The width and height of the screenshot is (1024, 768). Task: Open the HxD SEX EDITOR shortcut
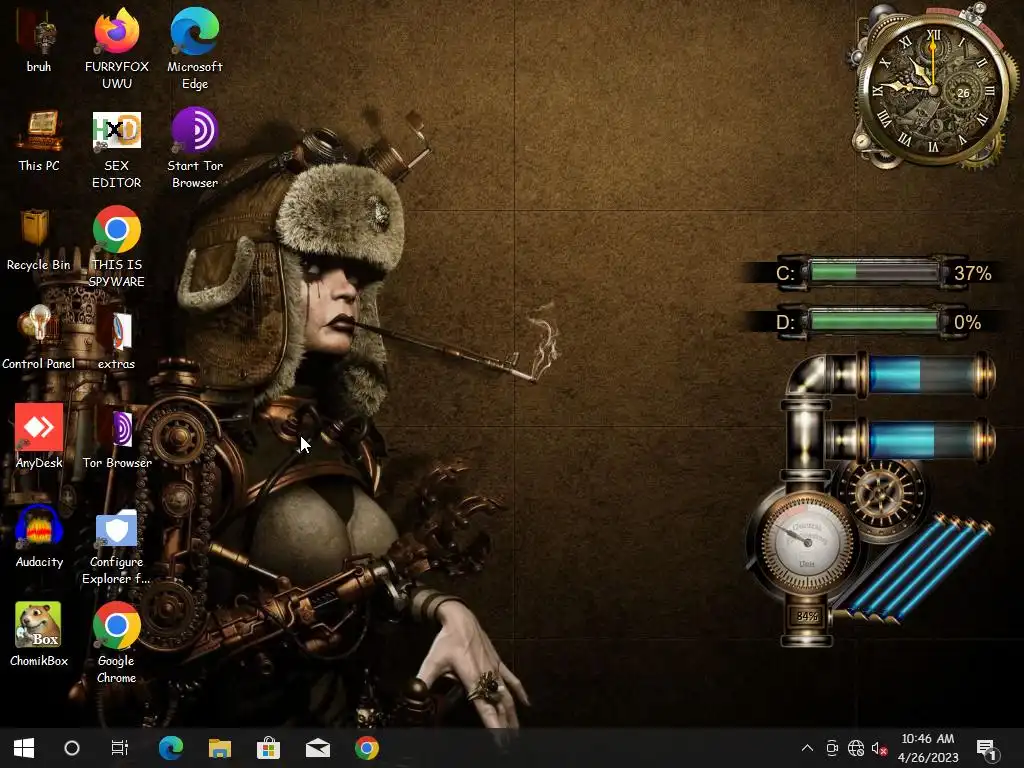click(116, 149)
